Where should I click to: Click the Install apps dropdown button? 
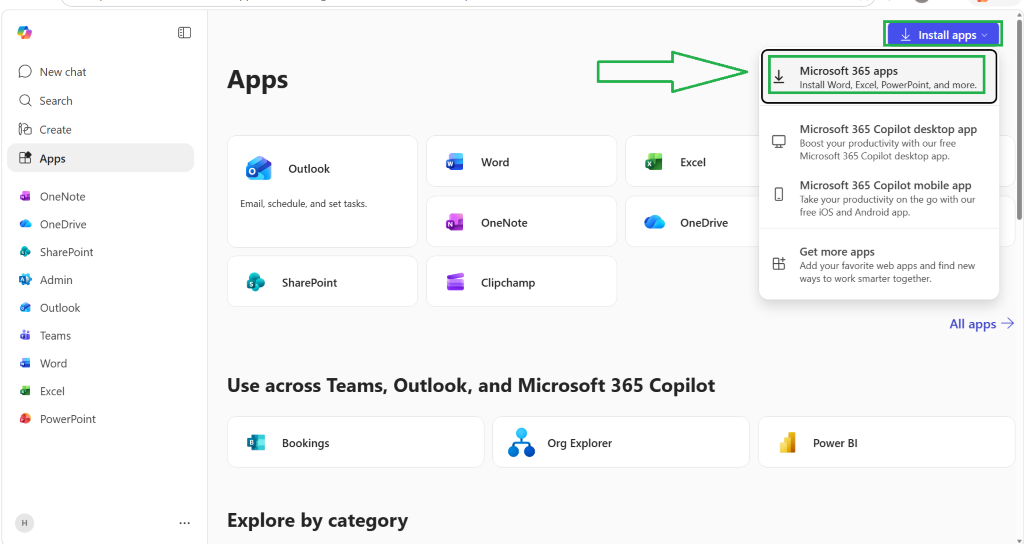[943, 35]
